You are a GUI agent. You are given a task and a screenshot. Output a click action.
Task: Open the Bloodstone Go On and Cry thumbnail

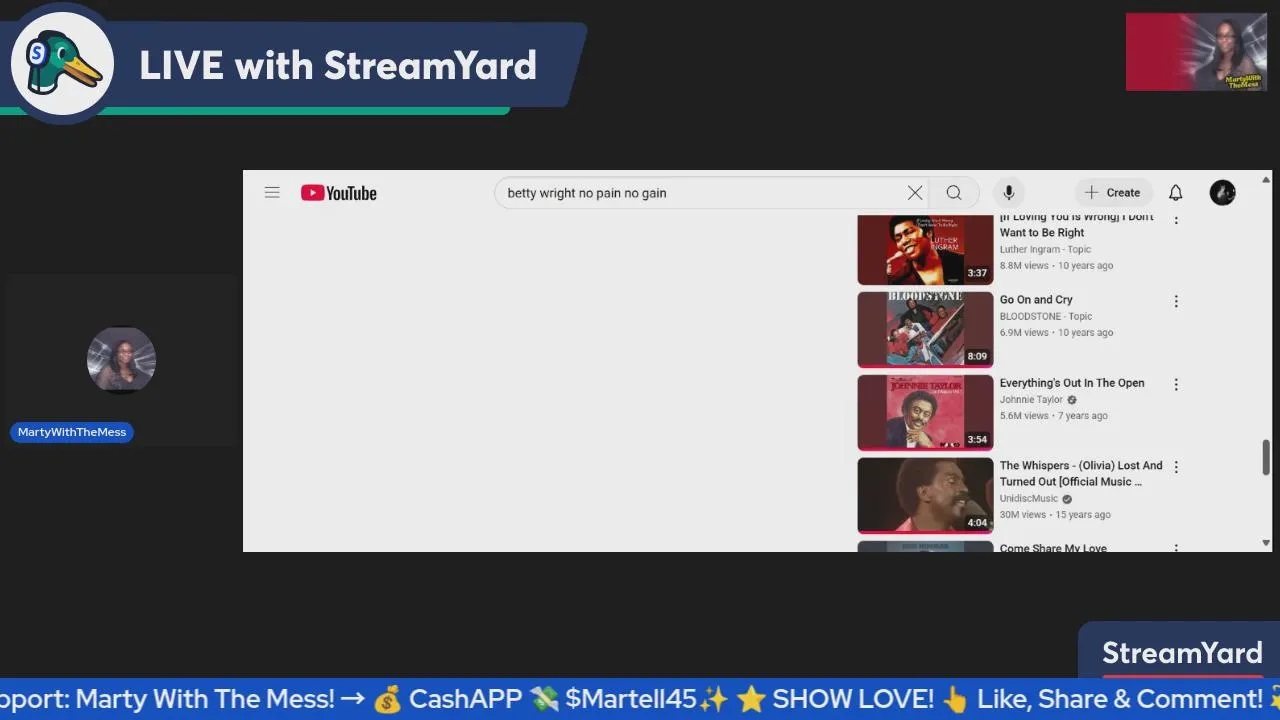coord(925,330)
